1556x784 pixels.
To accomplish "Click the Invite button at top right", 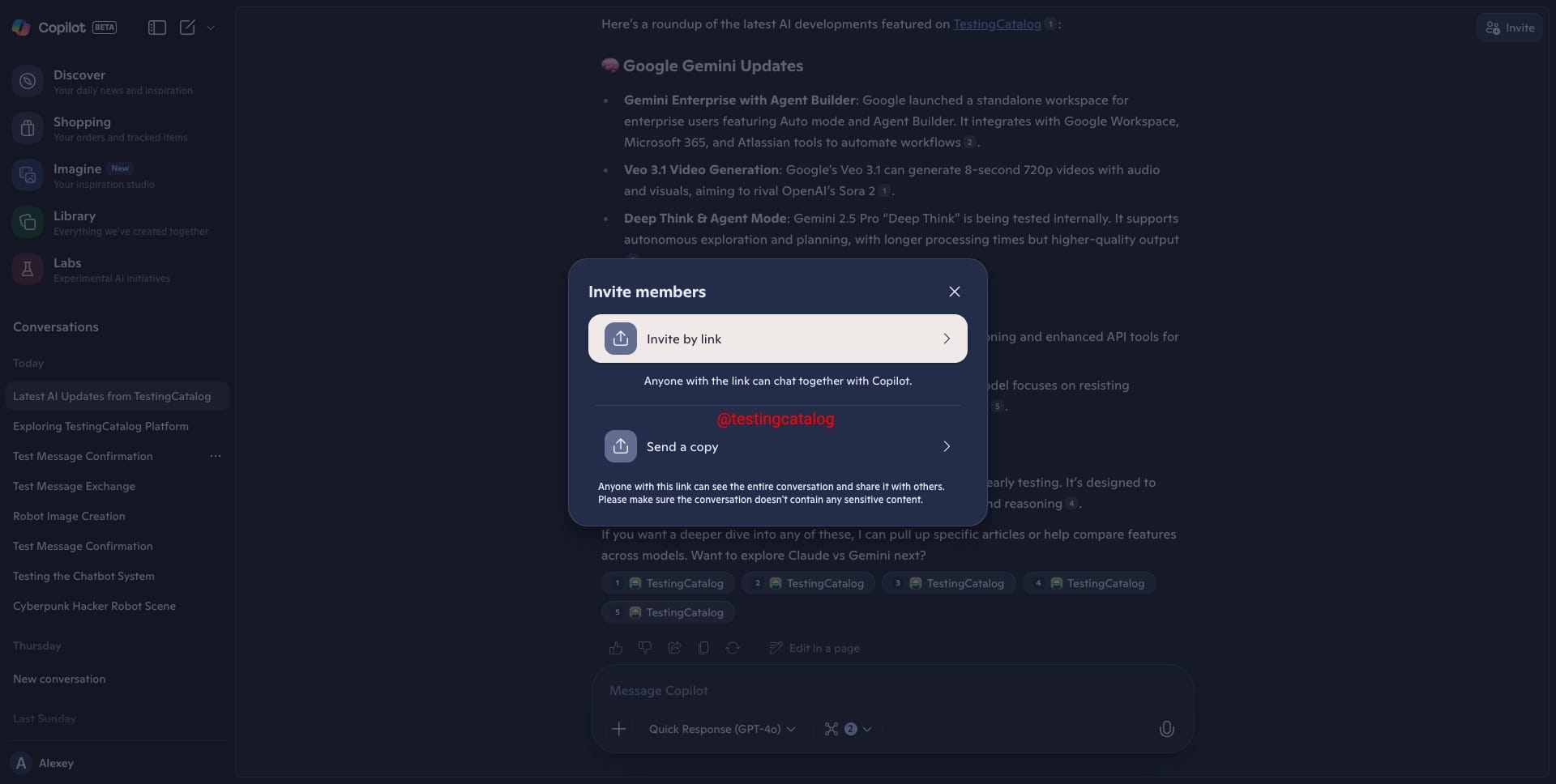I will [x=1510, y=28].
